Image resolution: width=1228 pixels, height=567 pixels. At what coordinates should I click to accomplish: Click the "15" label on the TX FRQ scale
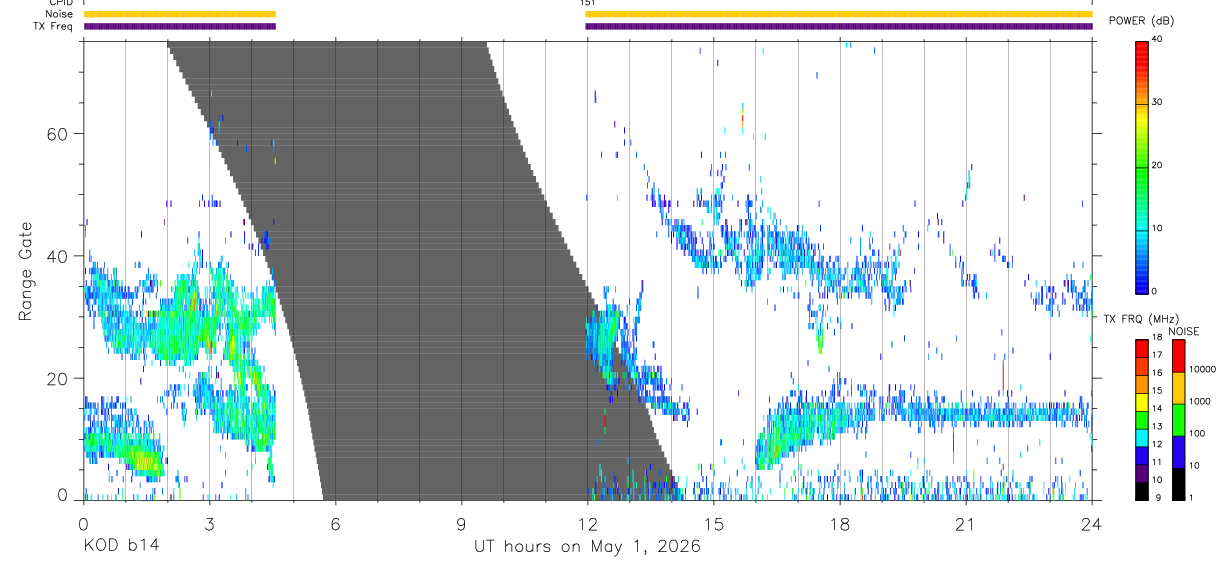pos(1159,391)
